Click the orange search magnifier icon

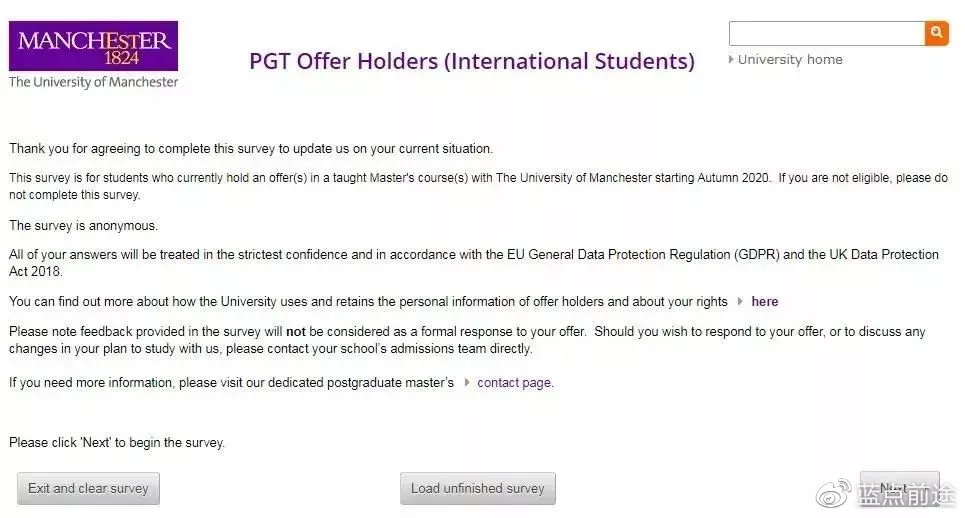[936, 33]
